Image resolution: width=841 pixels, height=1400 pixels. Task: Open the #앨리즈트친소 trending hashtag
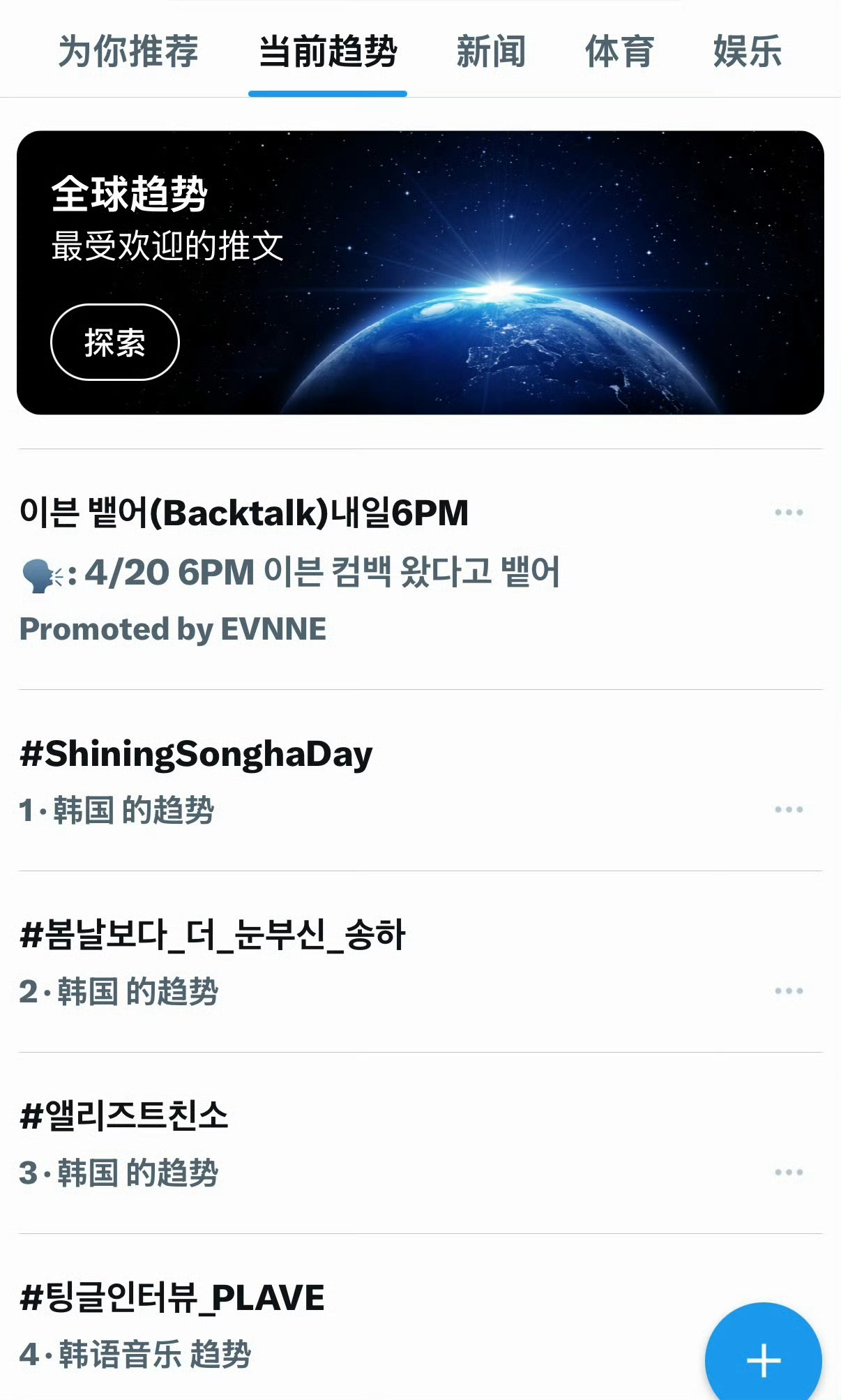(x=124, y=1115)
